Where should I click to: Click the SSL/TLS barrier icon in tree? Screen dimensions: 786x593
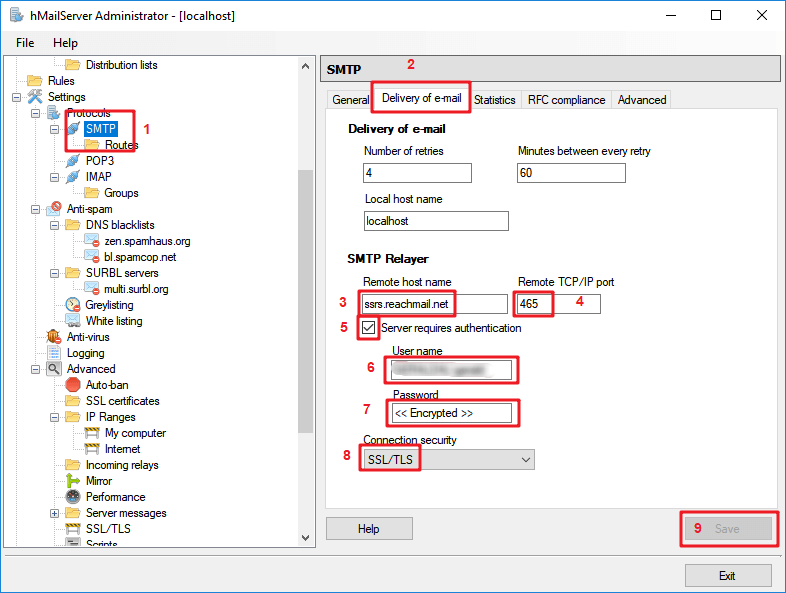(x=73, y=529)
